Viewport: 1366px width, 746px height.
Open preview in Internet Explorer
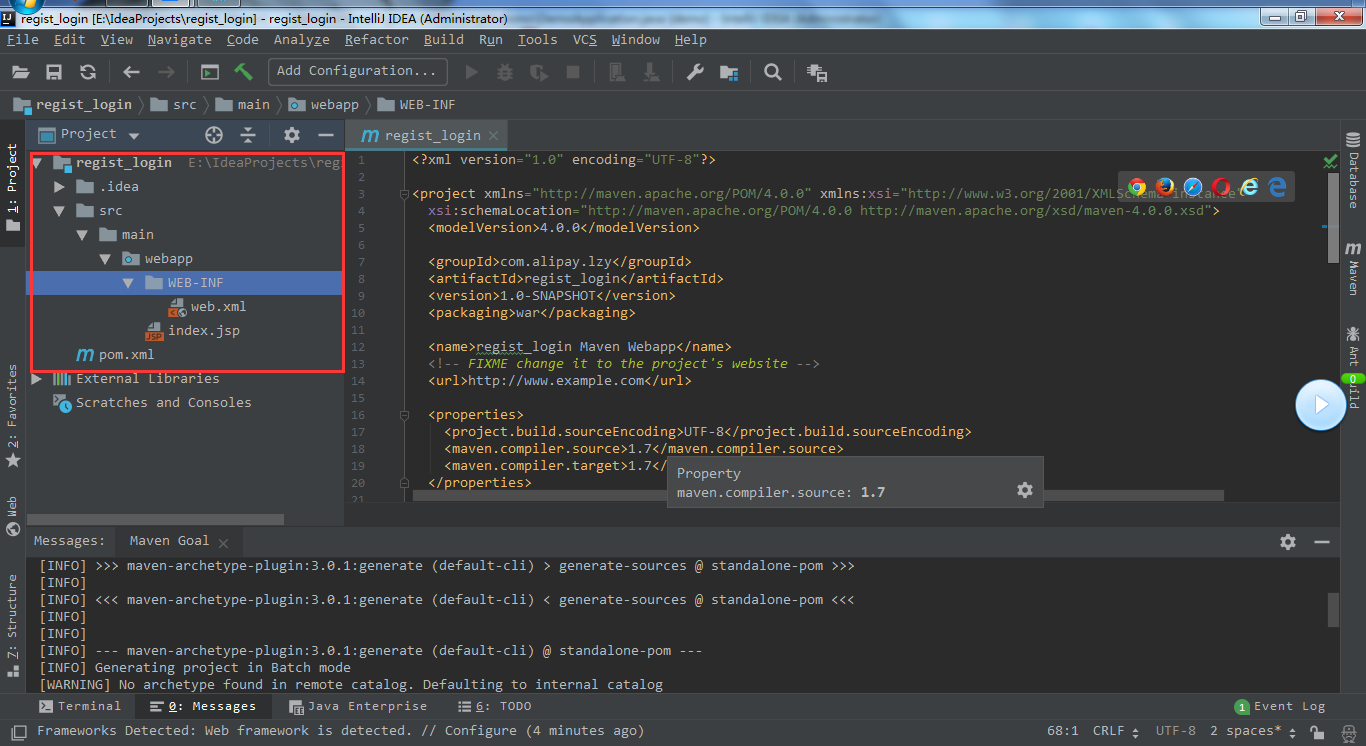click(x=1249, y=187)
